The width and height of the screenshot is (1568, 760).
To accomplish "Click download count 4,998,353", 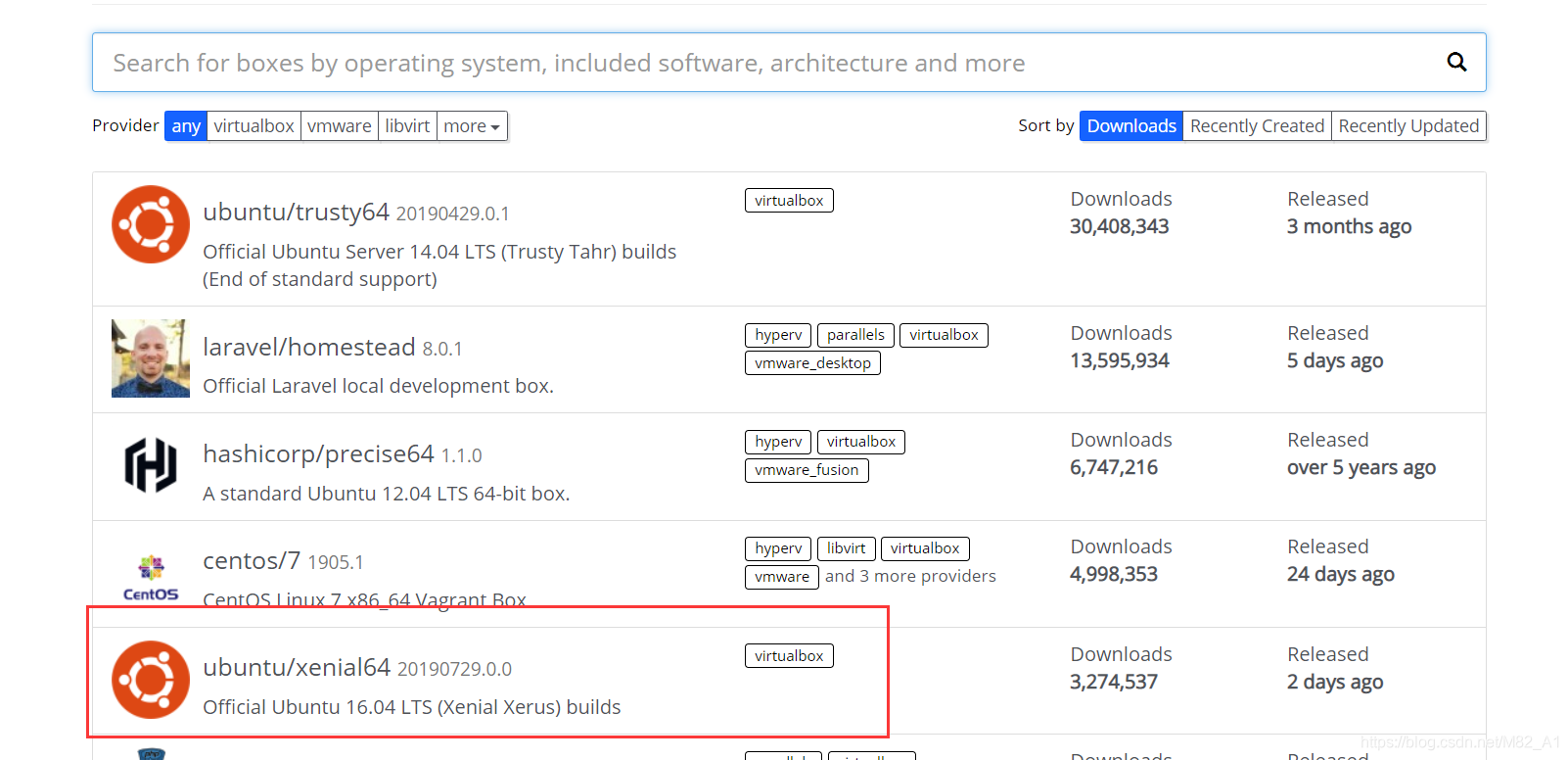I will point(1114,574).
